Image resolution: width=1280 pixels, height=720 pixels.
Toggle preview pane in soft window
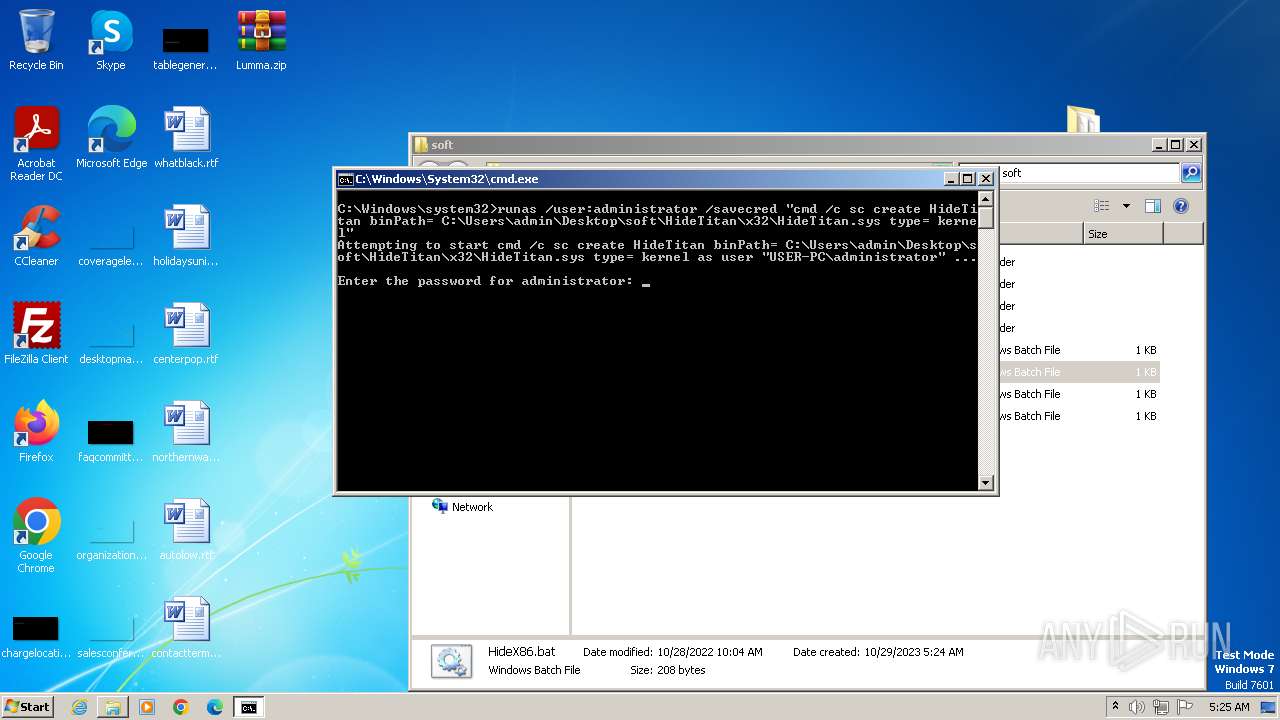click(1153, 206)
